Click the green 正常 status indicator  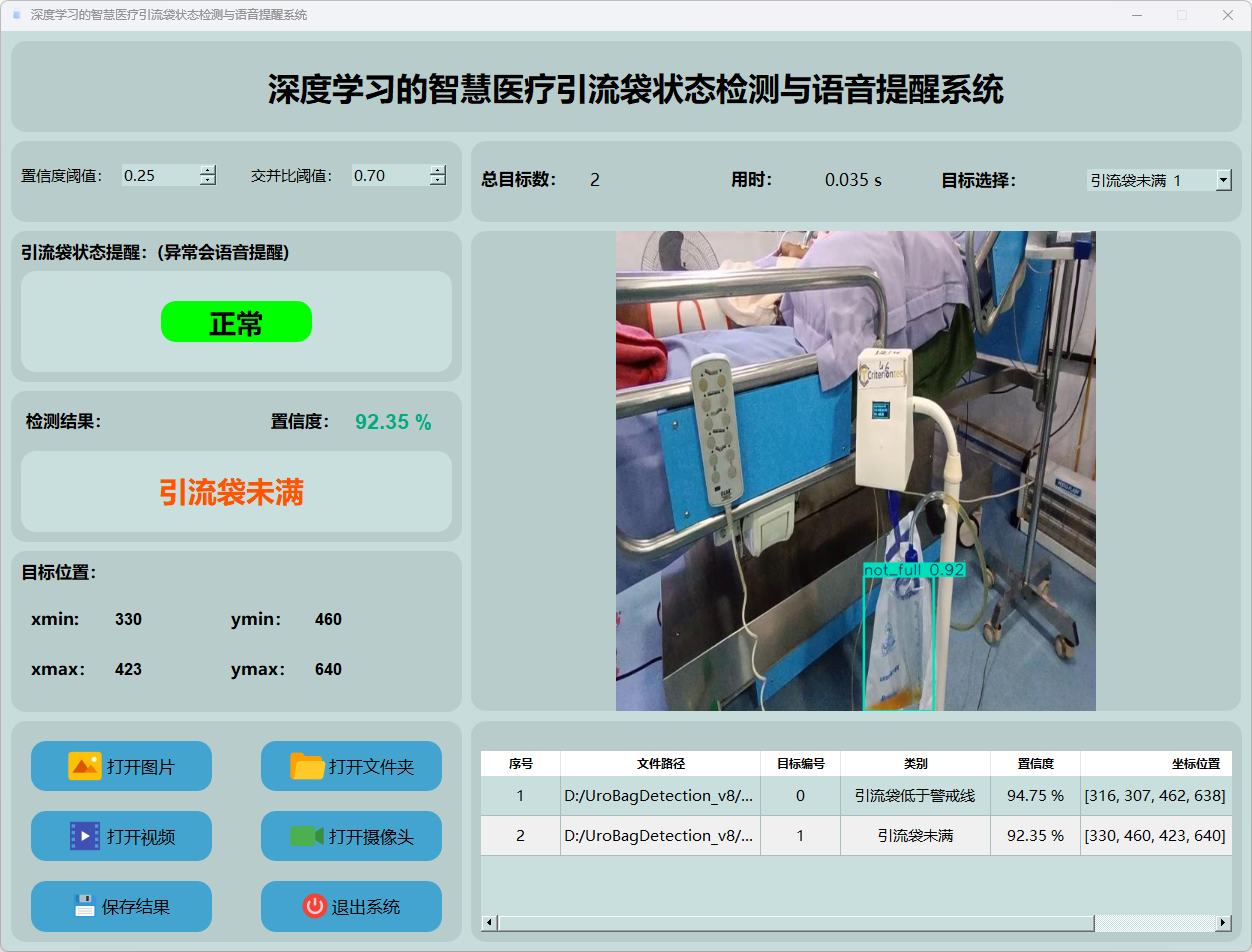pos(236,322)
